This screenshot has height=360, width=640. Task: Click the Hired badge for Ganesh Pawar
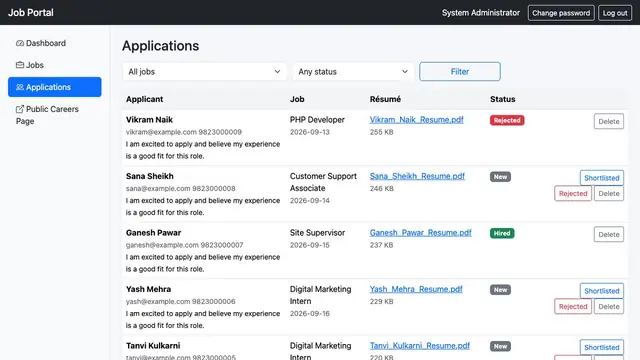pyautogui.click(x=502, y=233)
